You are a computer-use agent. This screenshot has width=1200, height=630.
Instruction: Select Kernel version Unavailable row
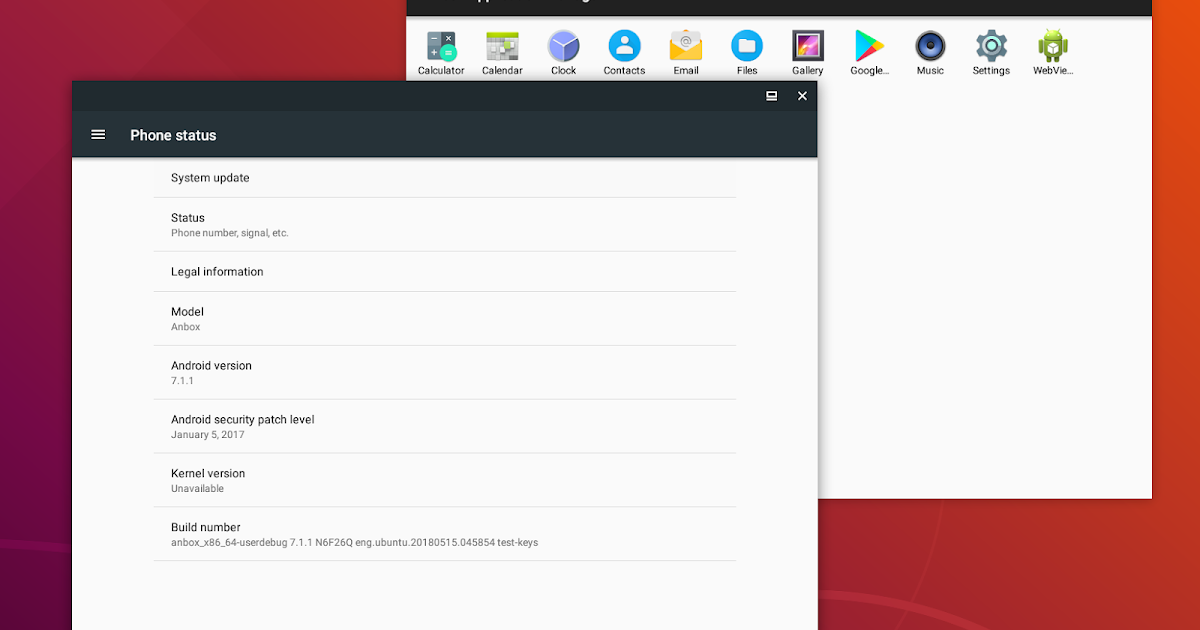click(x=445, y=481)
